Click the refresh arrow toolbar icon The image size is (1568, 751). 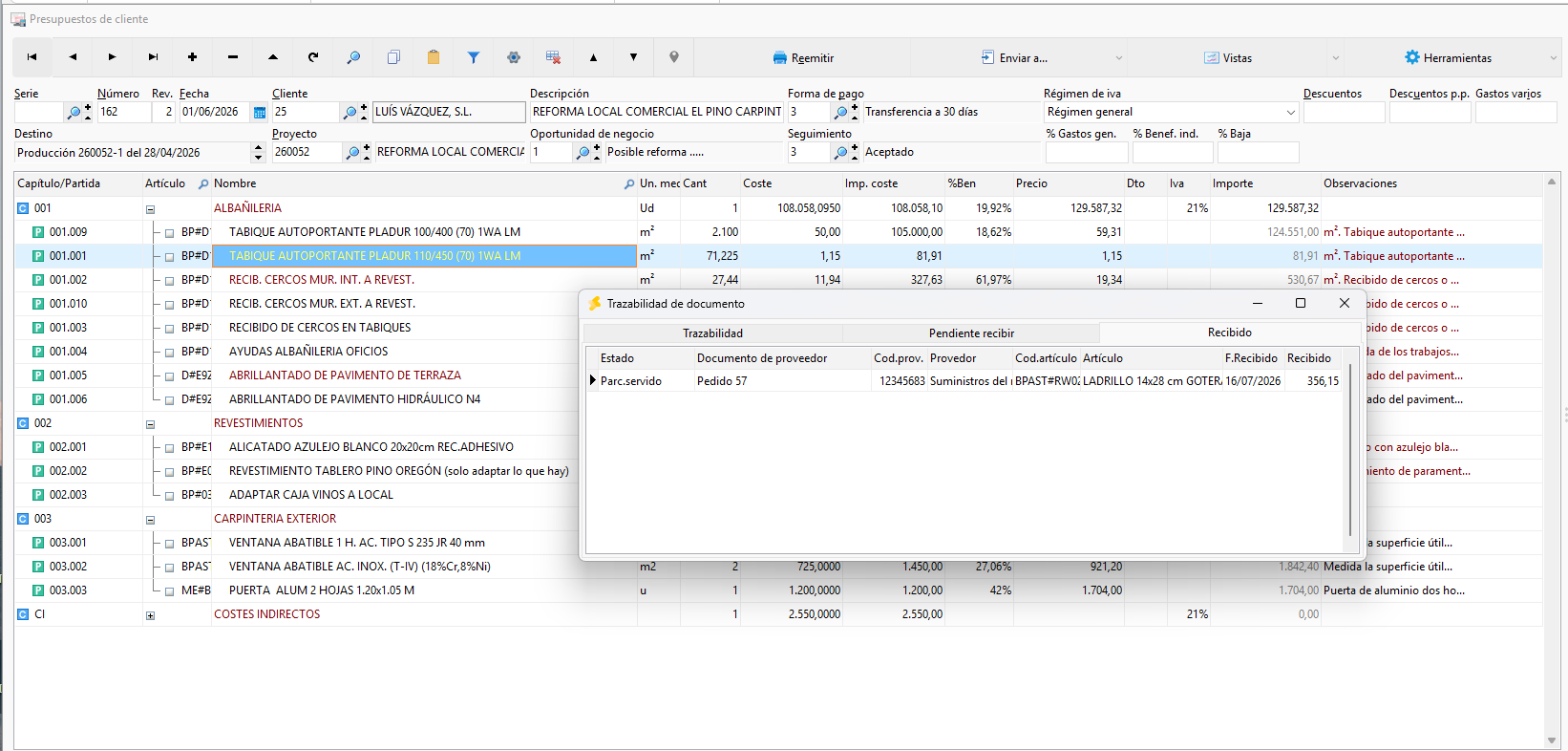(312, 57)
